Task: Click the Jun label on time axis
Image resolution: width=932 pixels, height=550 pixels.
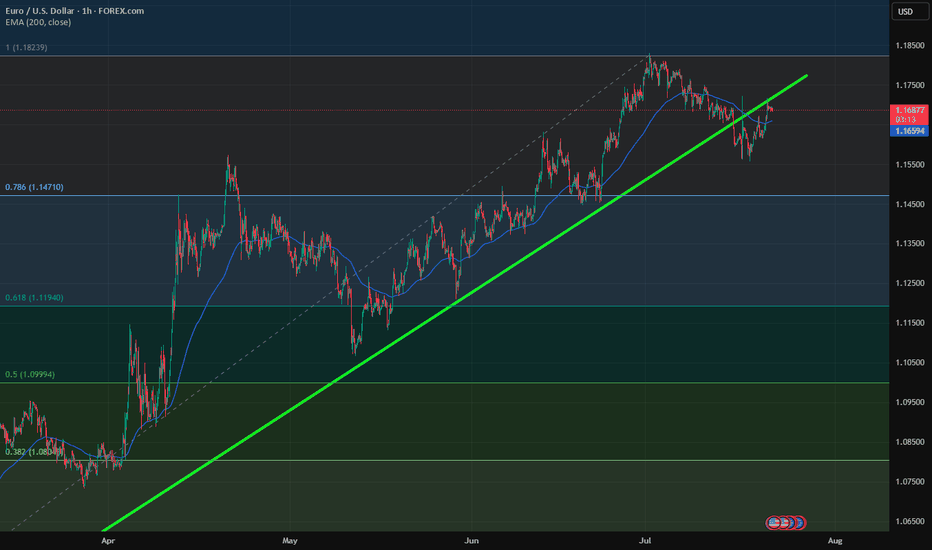Action: [471, 540]
